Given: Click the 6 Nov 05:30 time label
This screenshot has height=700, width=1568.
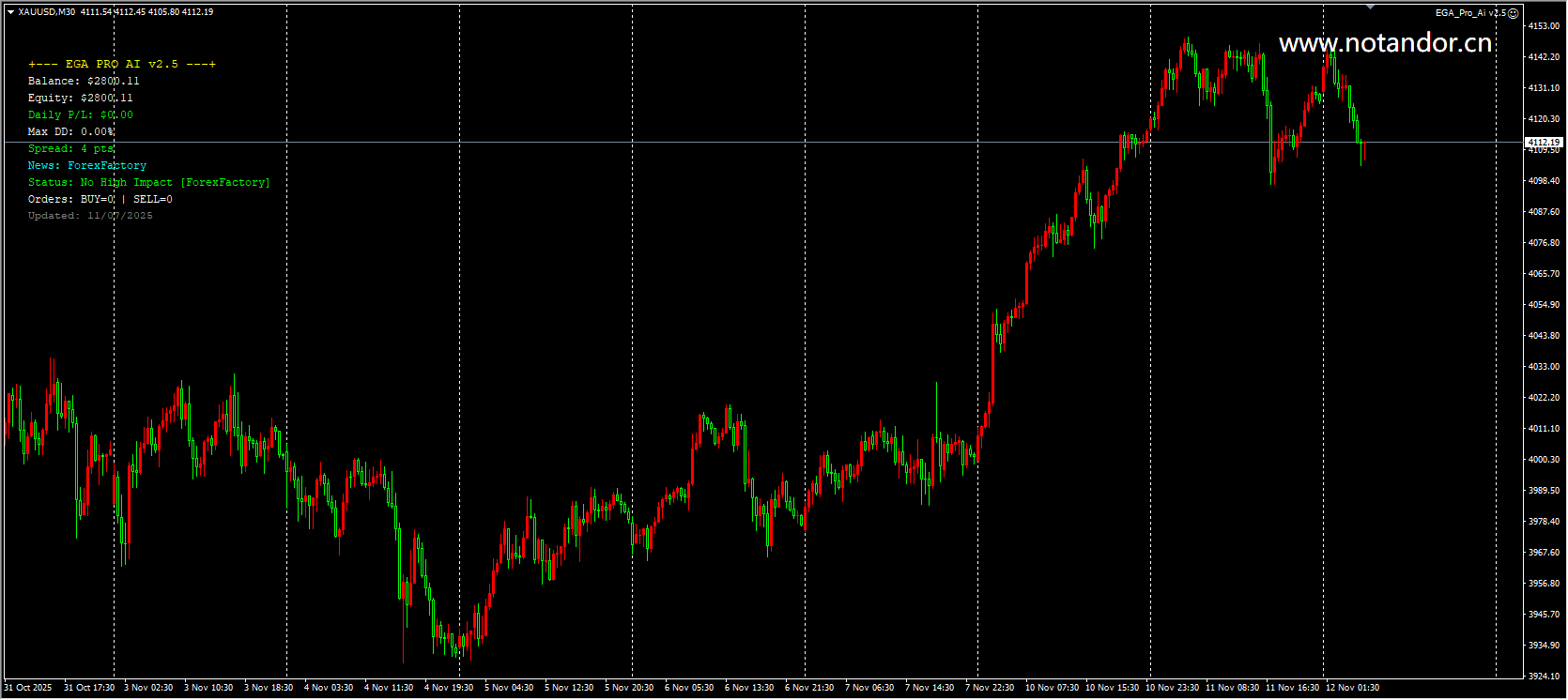Looking at the screenshot, I should pyautogui.click(x=689, y=688).
